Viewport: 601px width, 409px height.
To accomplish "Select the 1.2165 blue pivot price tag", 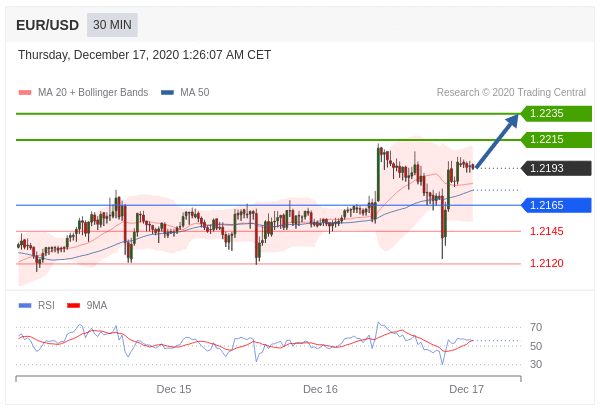I will point(557,205).
